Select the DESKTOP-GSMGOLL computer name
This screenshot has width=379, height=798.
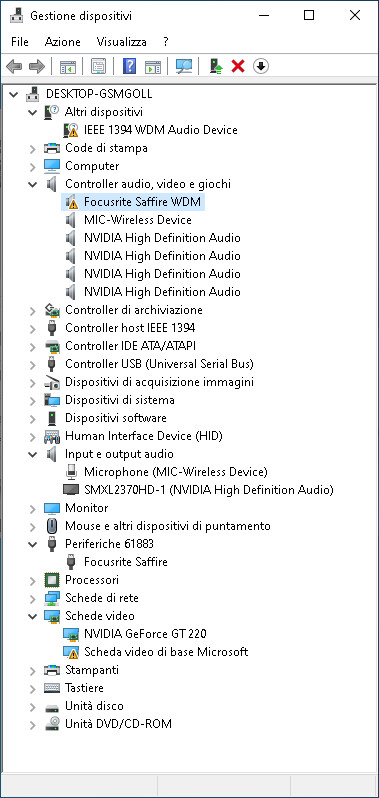99,94
